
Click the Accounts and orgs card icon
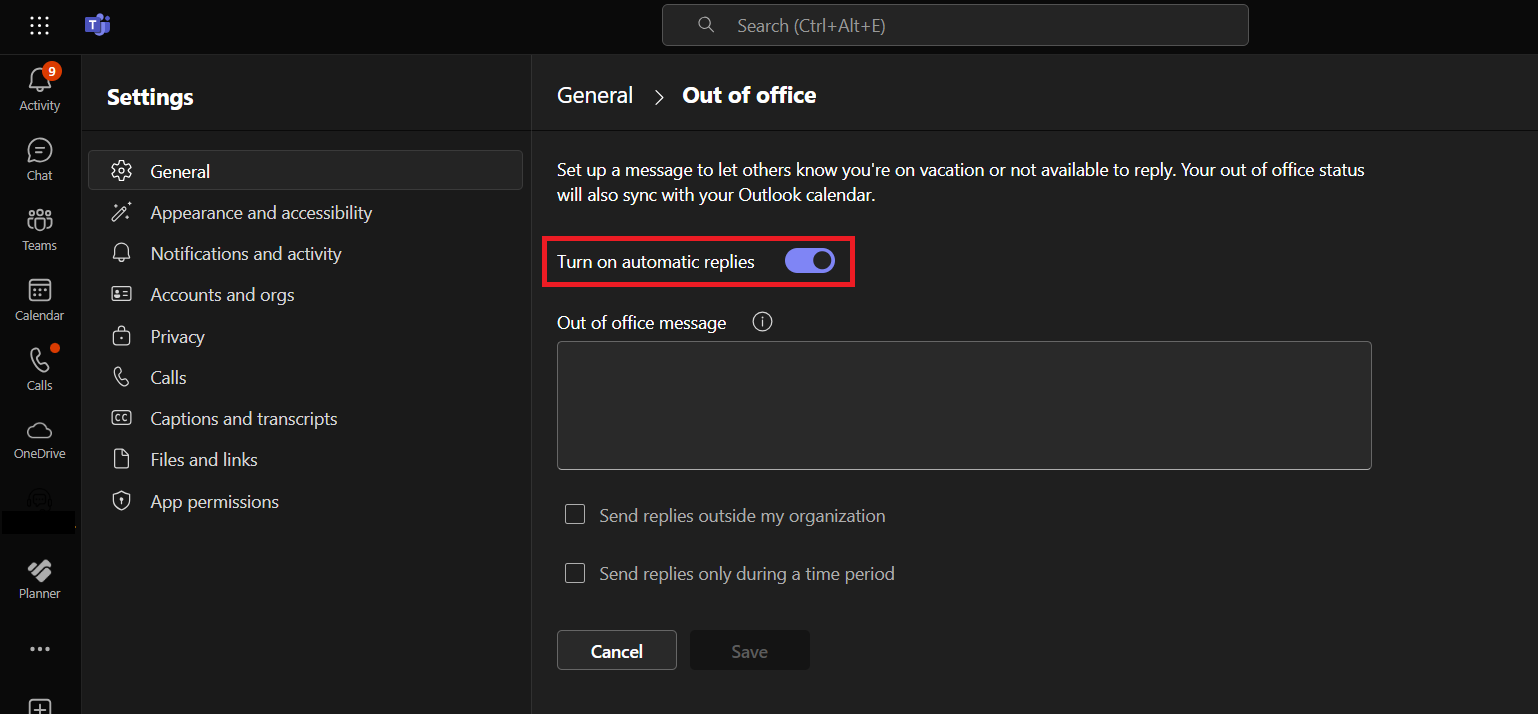point(122,294)
